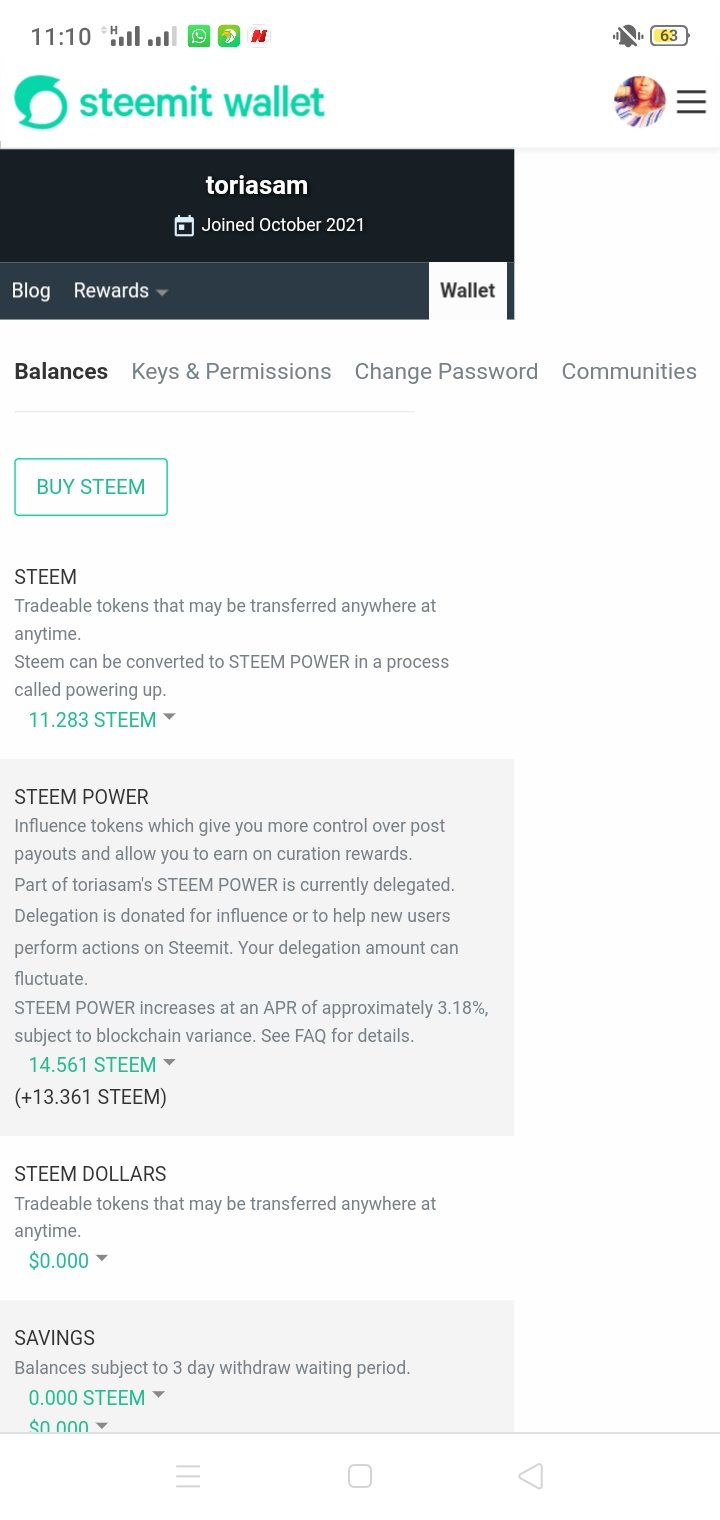
Task: Tap the Android back navigation triangle
Action: (x=530, y=1476)
